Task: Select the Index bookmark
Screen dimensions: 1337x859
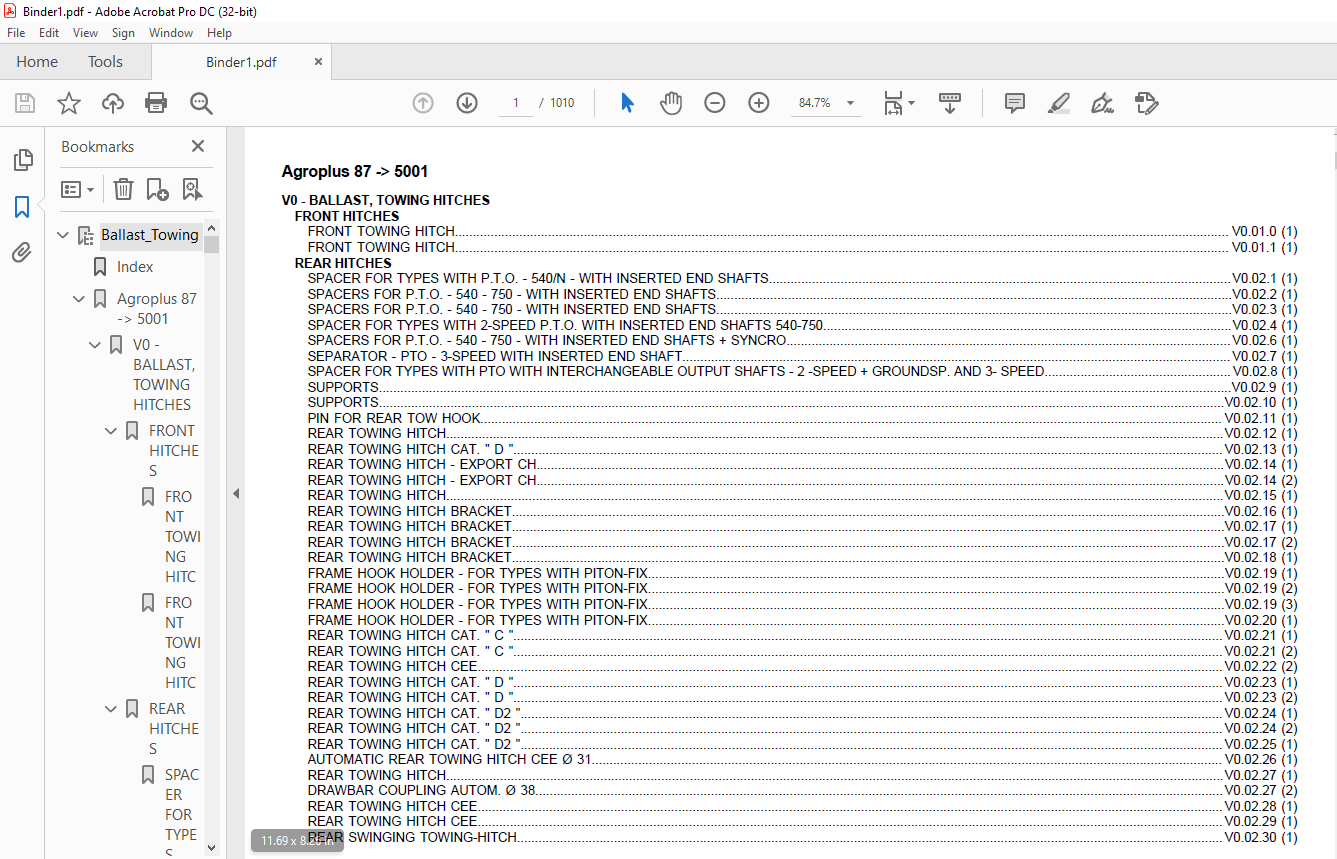Action: click(135, 267)
